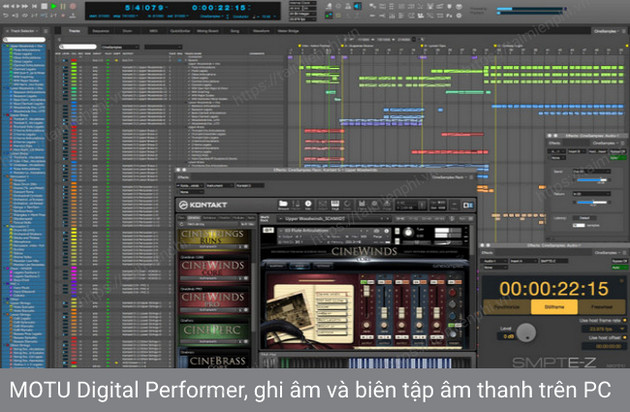Image resolution: width=630 pixels, height=412 pixels.
Task: Click the Track Selector list options icon
Action: [45, 31]
